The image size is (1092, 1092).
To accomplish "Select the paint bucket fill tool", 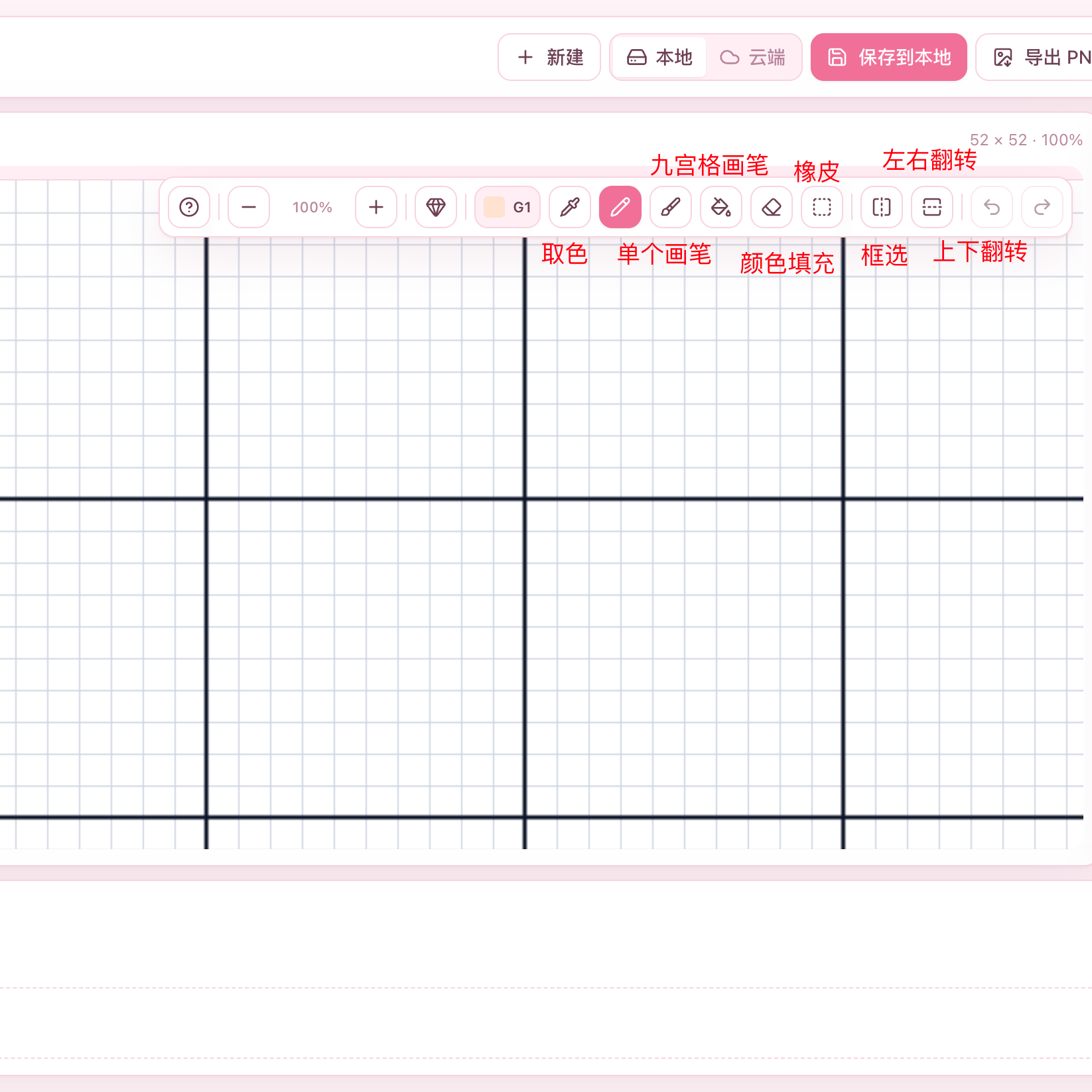I will (721, 207).
